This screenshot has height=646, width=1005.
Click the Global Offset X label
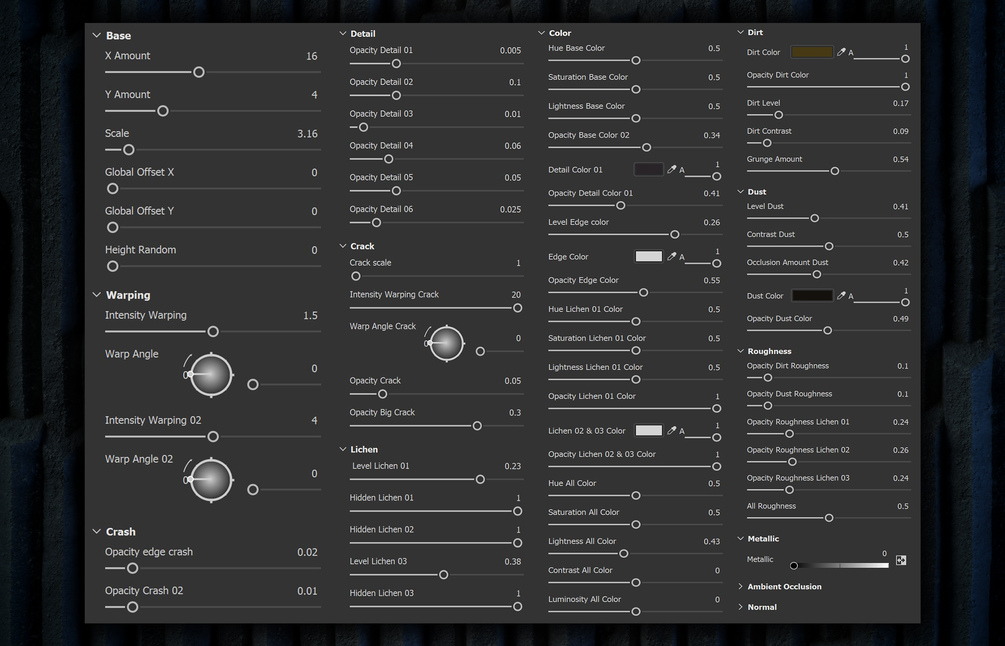(x=140, y=172)
